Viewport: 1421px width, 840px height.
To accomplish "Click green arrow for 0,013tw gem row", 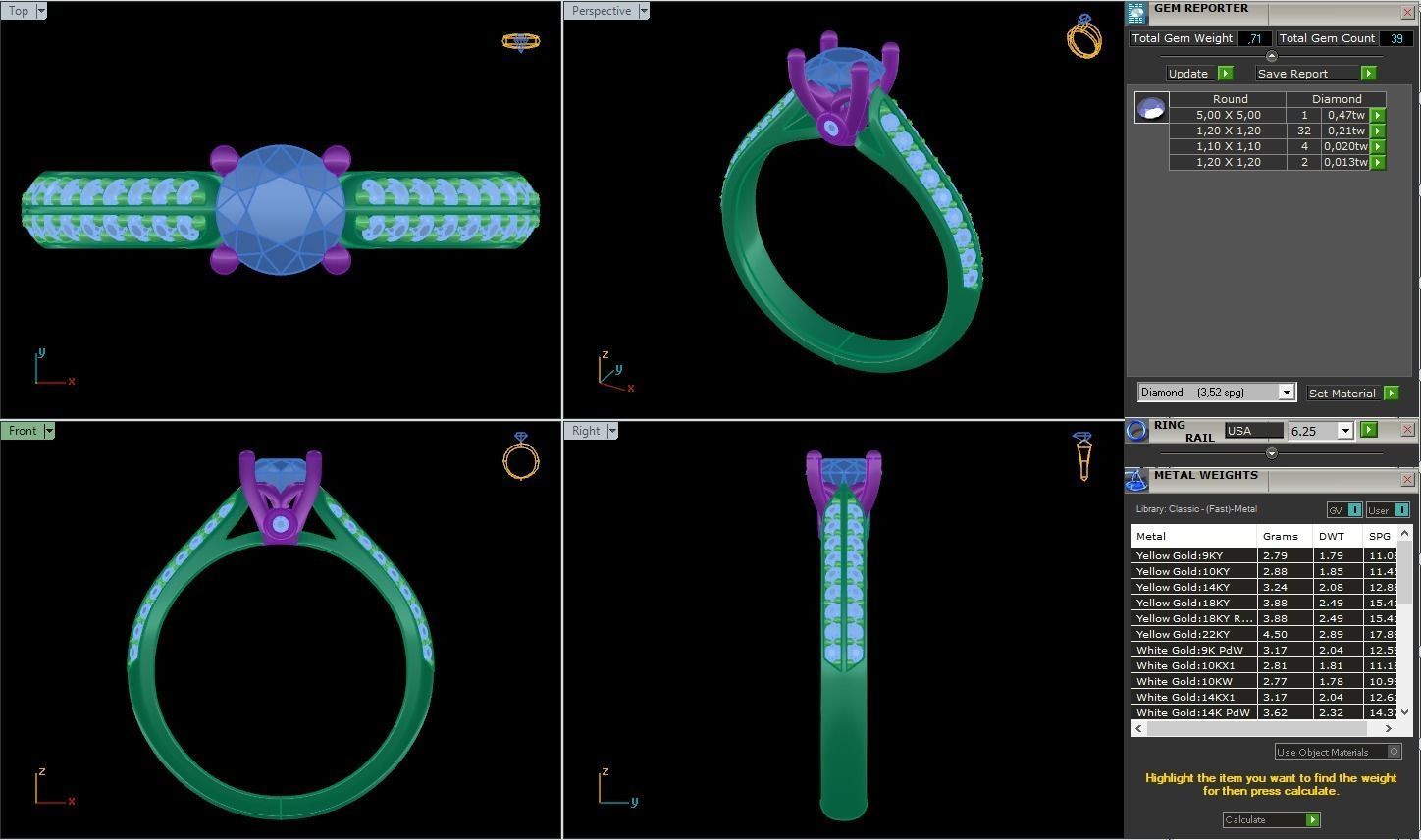I will (1377, 162).
